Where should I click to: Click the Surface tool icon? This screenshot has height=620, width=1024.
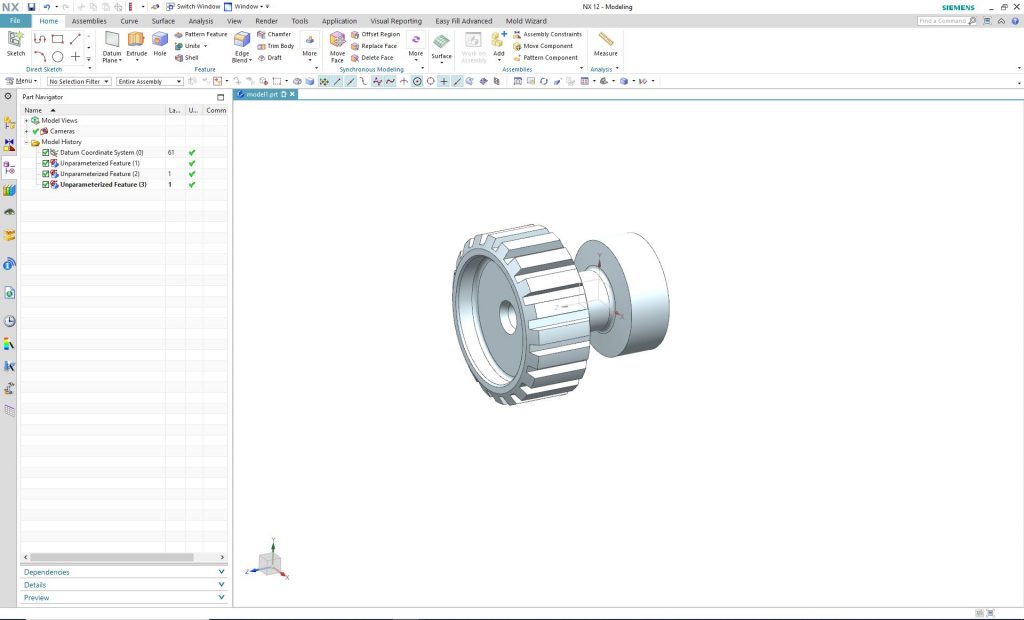[x=441, y=43]
